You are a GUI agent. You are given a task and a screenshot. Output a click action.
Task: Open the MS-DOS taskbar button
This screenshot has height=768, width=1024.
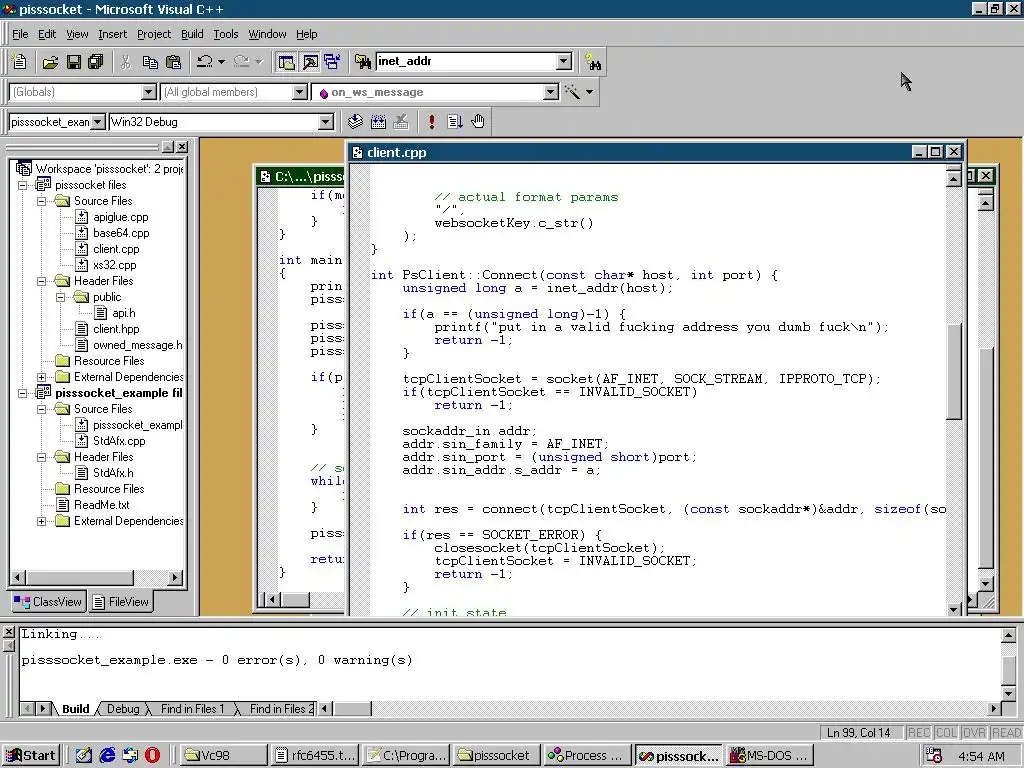point(771,756)
